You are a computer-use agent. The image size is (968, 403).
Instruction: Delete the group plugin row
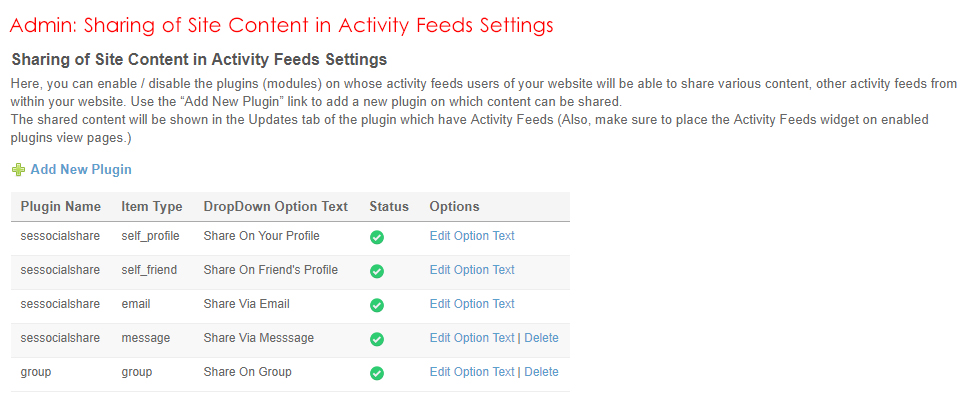click(541, 372)
